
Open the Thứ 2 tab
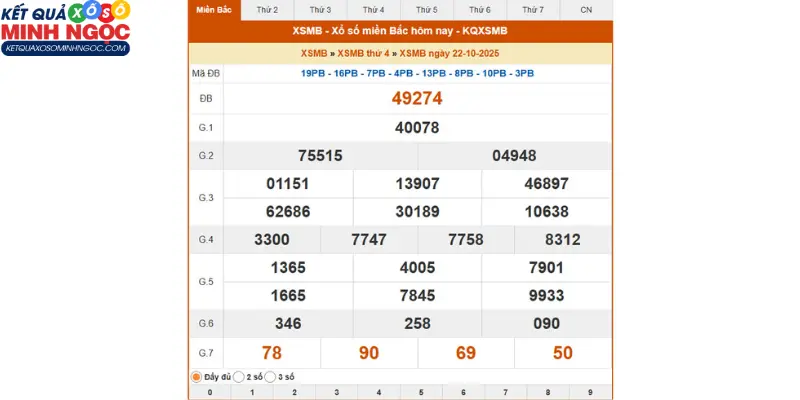coord(267,10)
